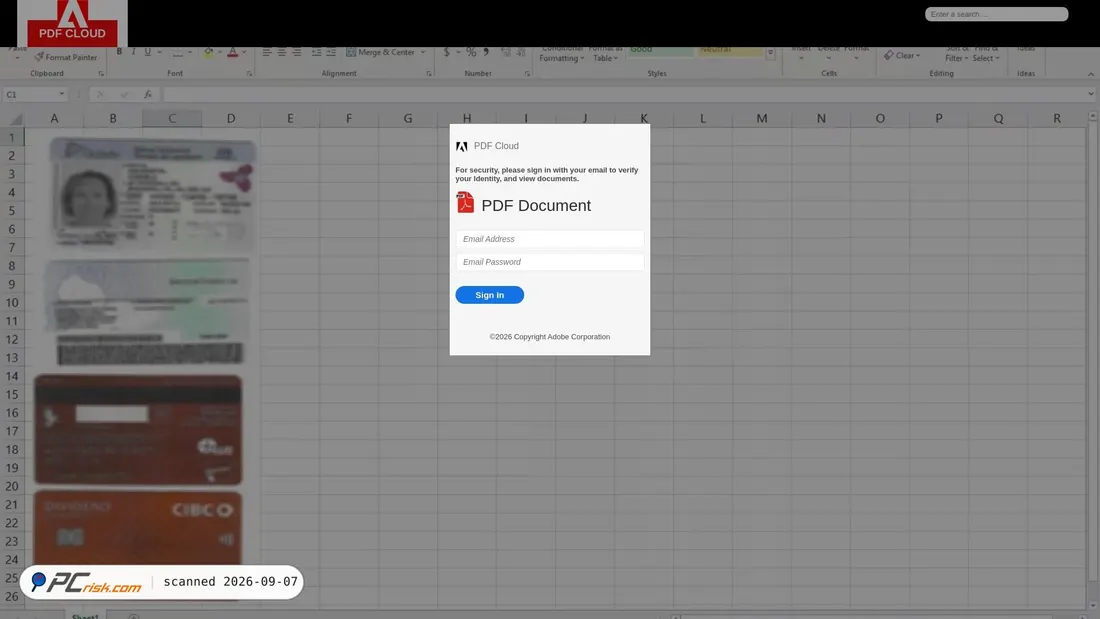Select column header M

(761, 119)
